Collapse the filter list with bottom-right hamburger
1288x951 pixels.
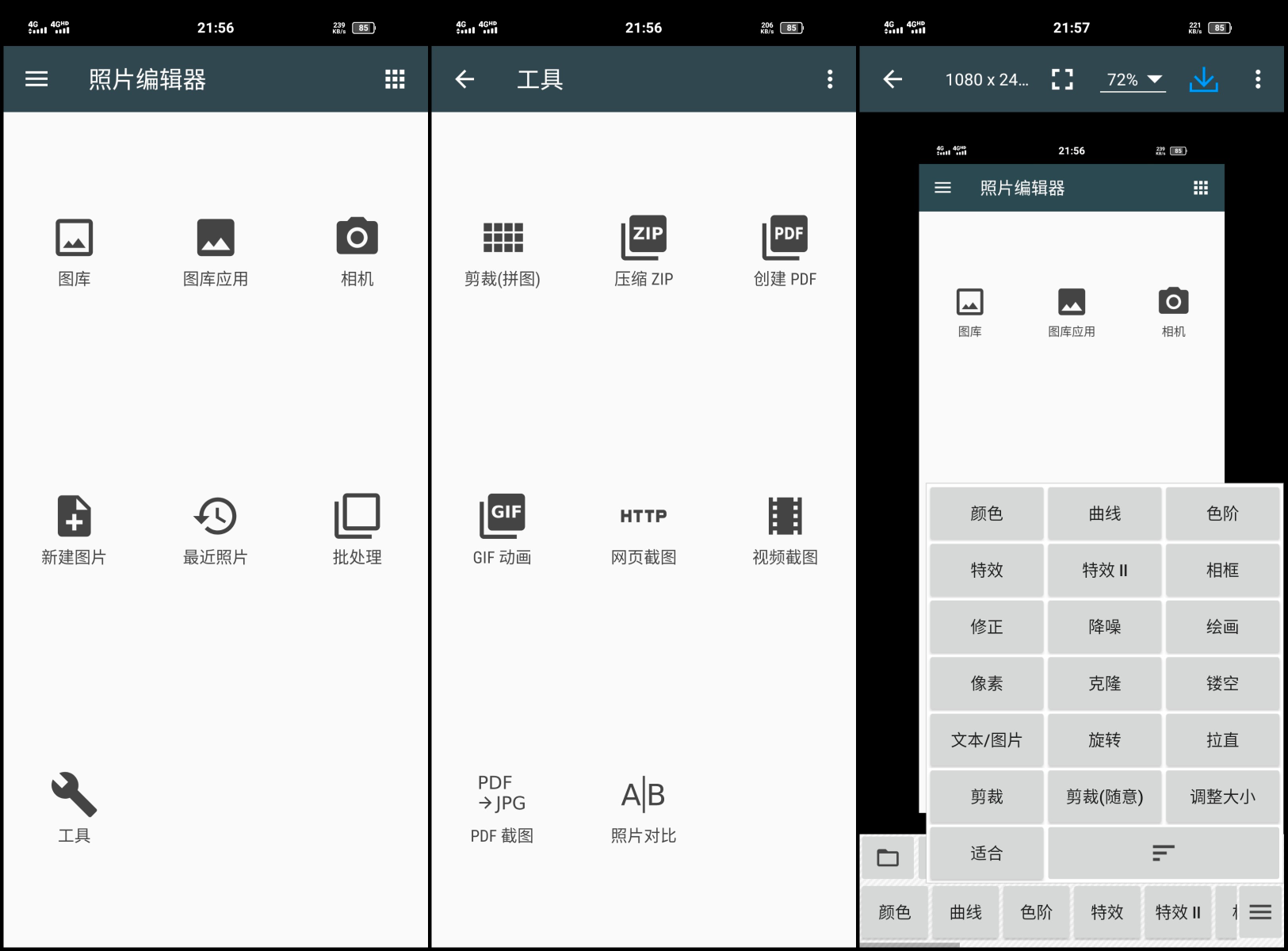pyautogui.click(x=1260, y=912)
